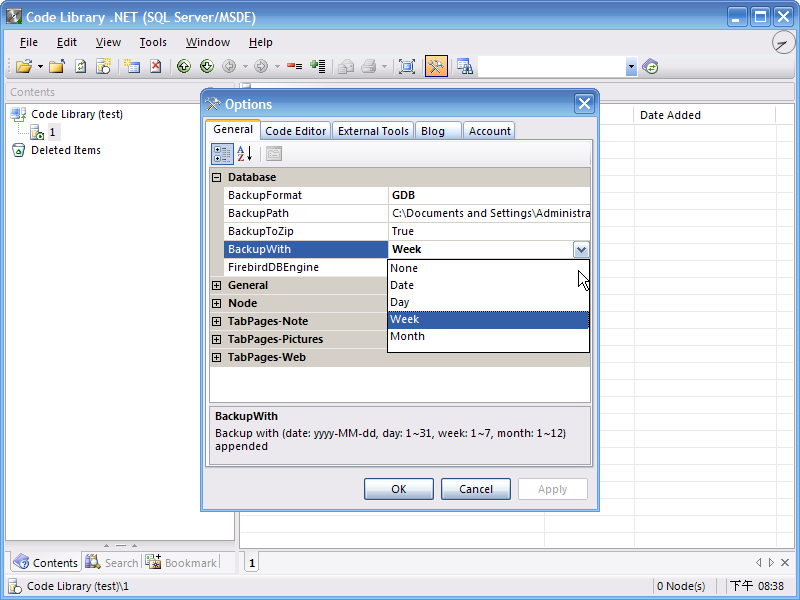This screenshot has width=800, height=600.
Task: Click the Print toolbar icon
Action: click(x=368, y=66)
